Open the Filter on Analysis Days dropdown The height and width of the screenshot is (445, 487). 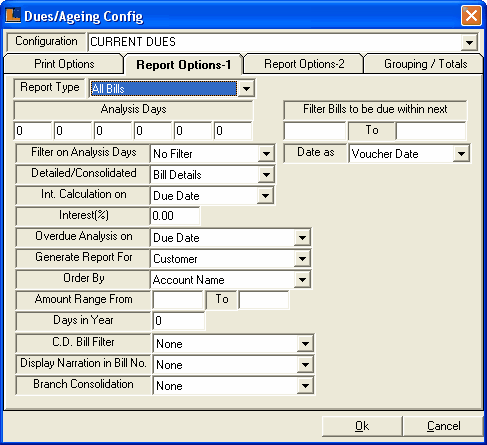266,154
